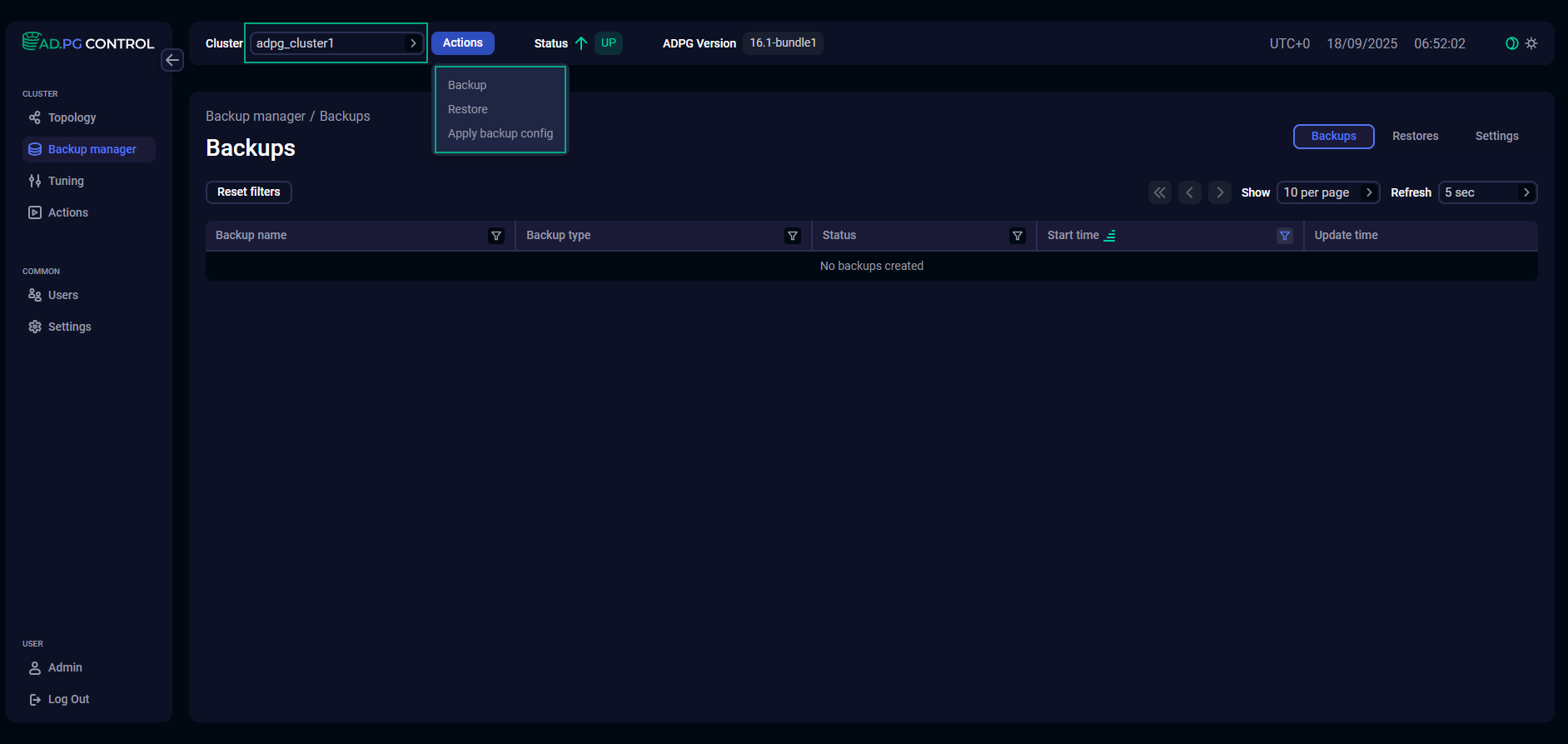Screen dimensions: 1568x744
Task: Click the Backup name filter icon
Action: point(496,236)
